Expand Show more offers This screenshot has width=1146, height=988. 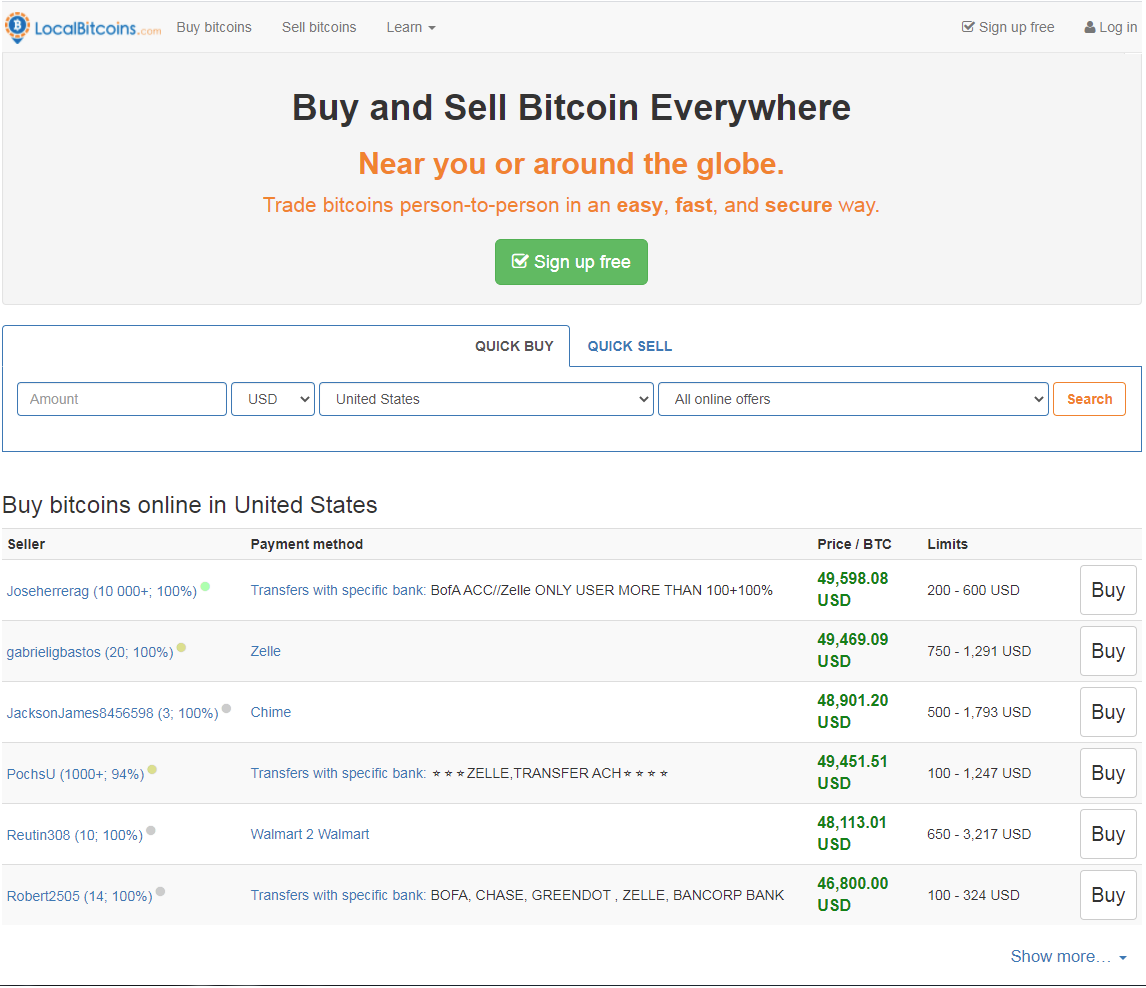click(1068, 957)
